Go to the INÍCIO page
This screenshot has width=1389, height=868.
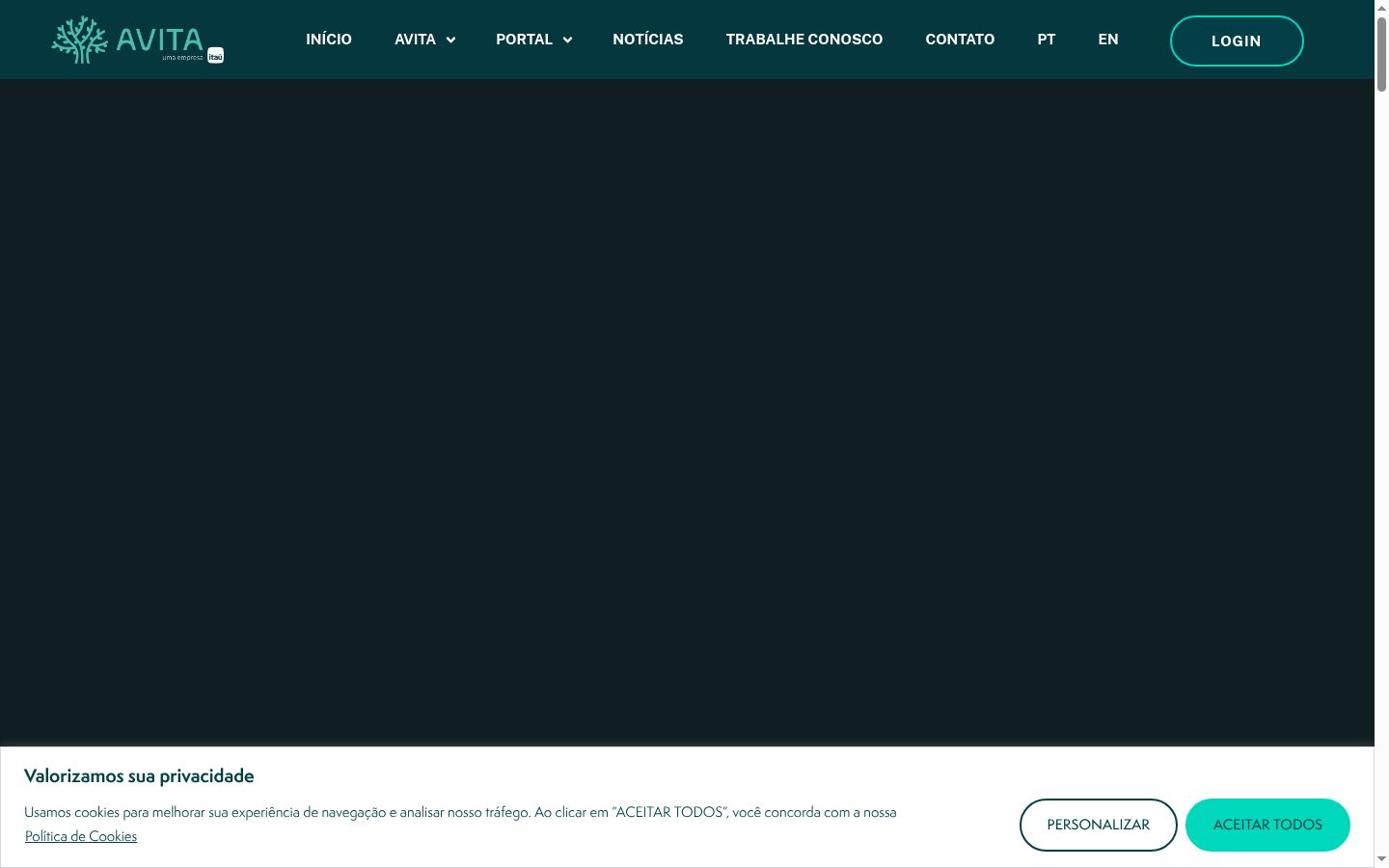pyautogui.click(x=329, y=40)
